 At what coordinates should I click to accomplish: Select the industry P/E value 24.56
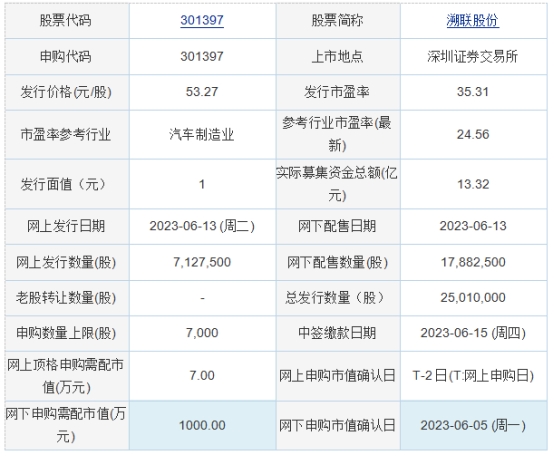tap(473, 135)
